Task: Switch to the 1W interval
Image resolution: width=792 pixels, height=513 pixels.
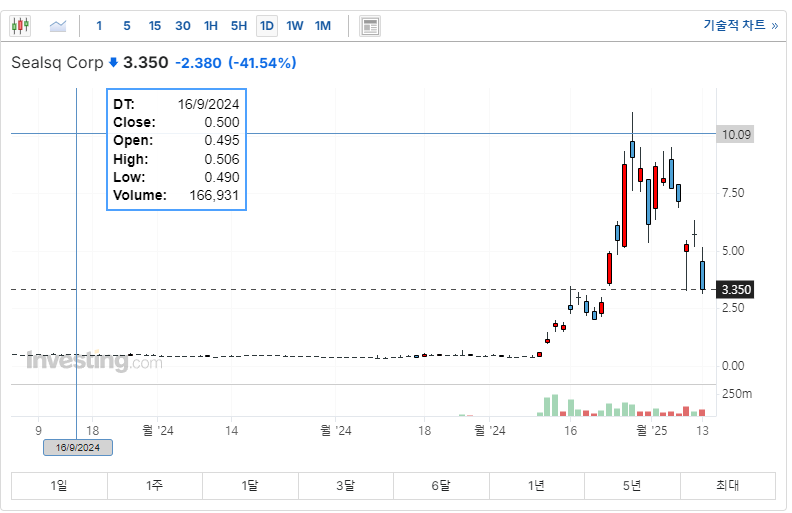Action: [x=294, y=26]
